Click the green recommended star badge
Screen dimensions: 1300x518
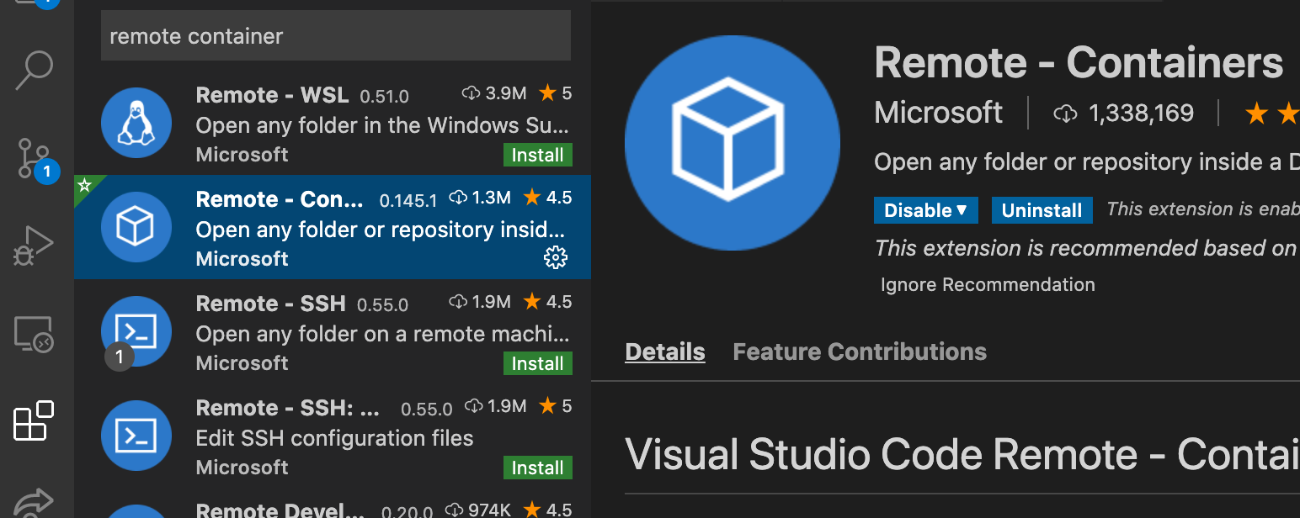tap(85, 185)
